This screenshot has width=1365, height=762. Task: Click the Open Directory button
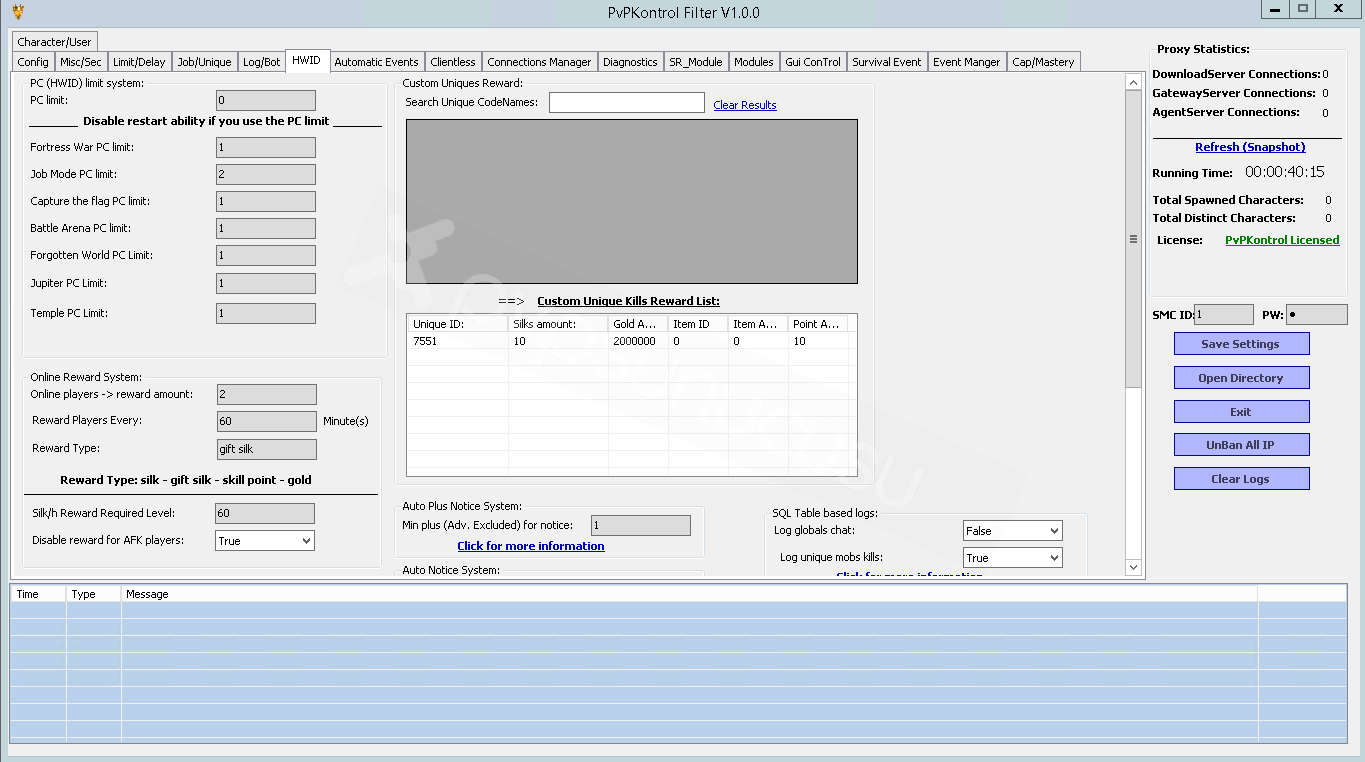pos(1241,378)
